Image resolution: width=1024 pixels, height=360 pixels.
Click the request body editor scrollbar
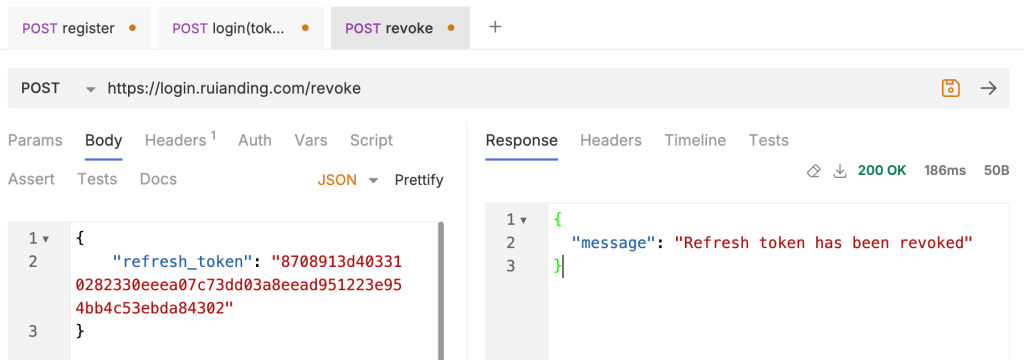coord(441,291)
